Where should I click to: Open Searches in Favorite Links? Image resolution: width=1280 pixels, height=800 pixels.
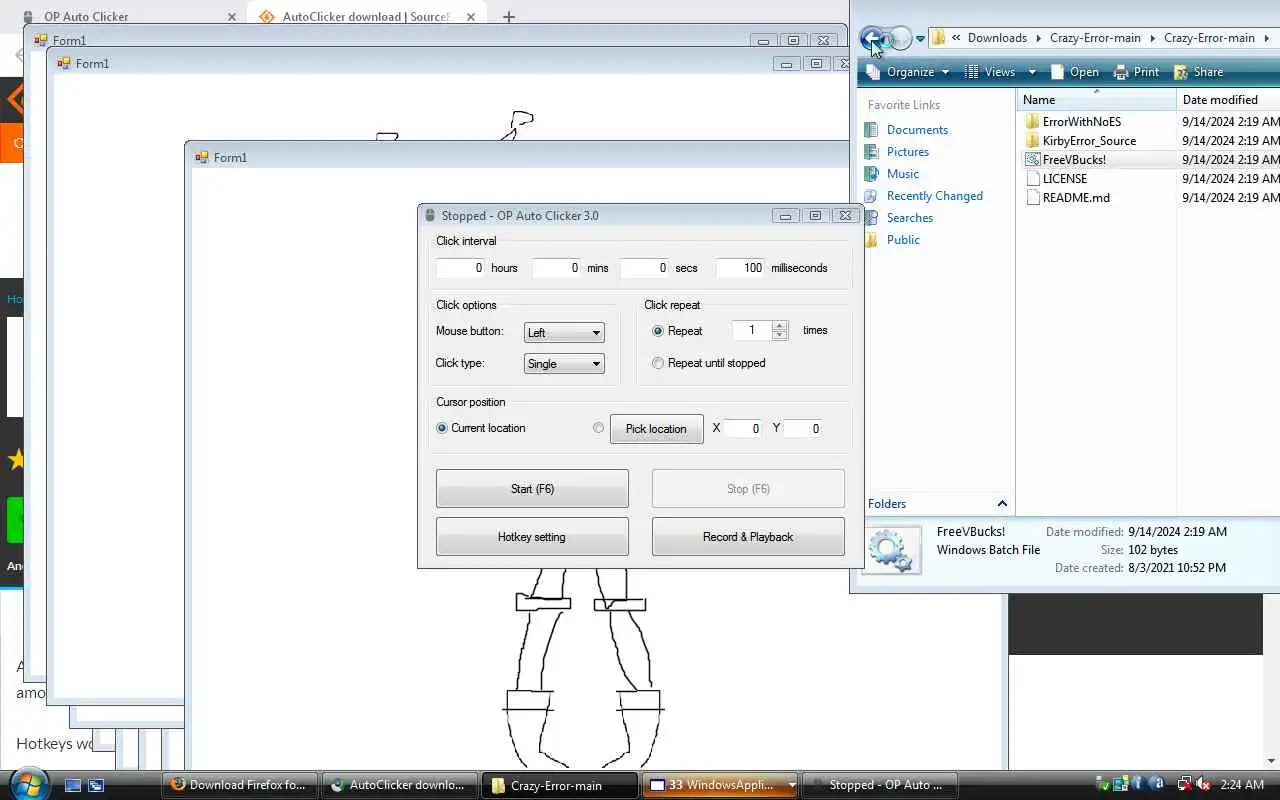[x=909, y=218]
